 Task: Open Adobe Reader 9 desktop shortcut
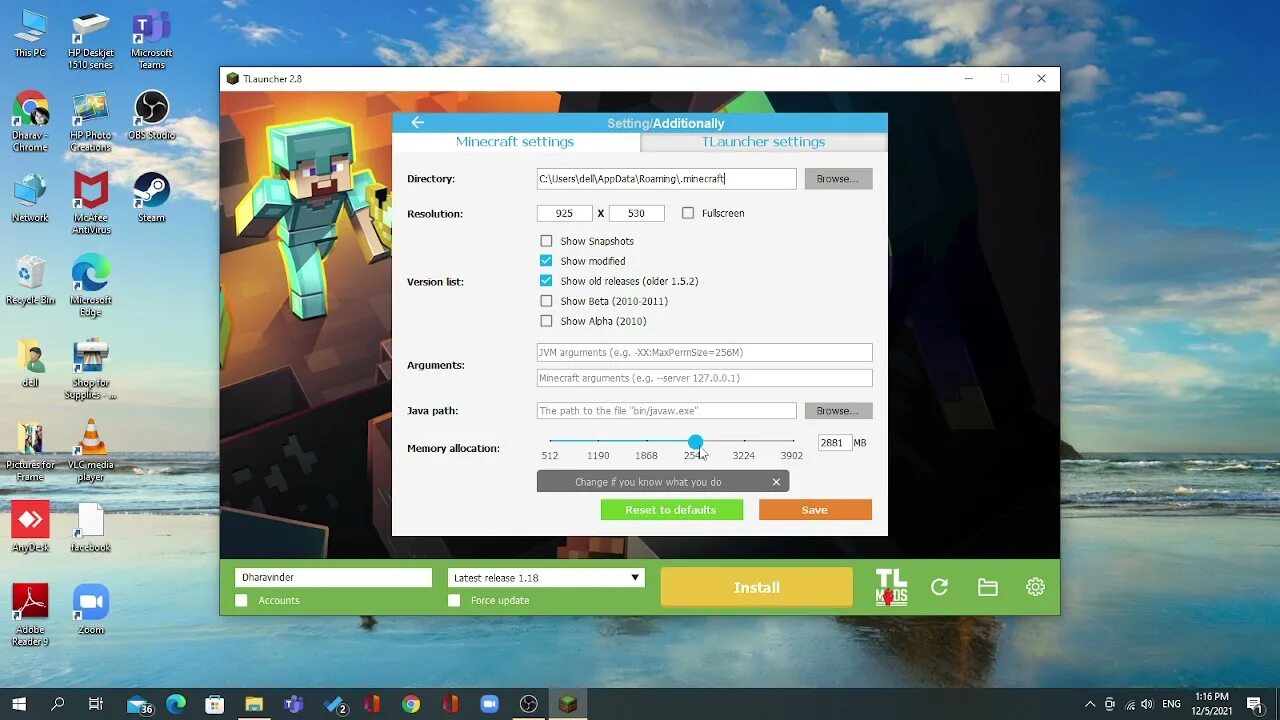pyautogui.click(x=30, y=615)
